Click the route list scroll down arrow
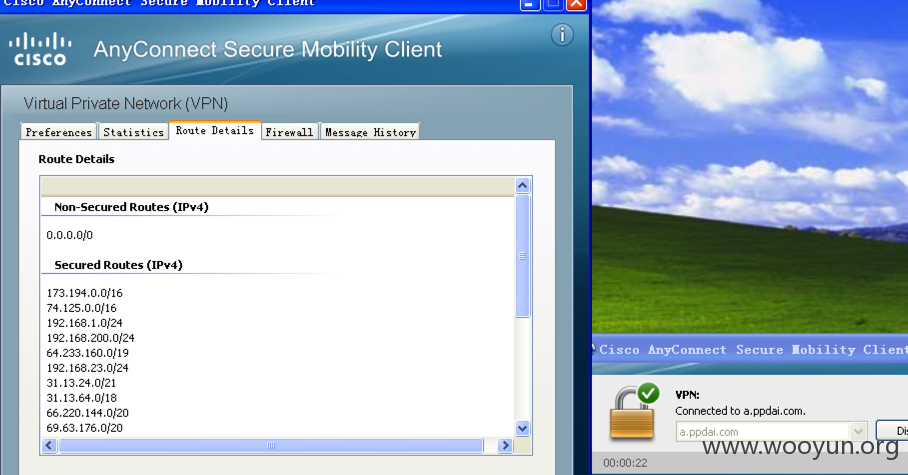The height and width of the screenshot is (475, 908). coord(522,429)
